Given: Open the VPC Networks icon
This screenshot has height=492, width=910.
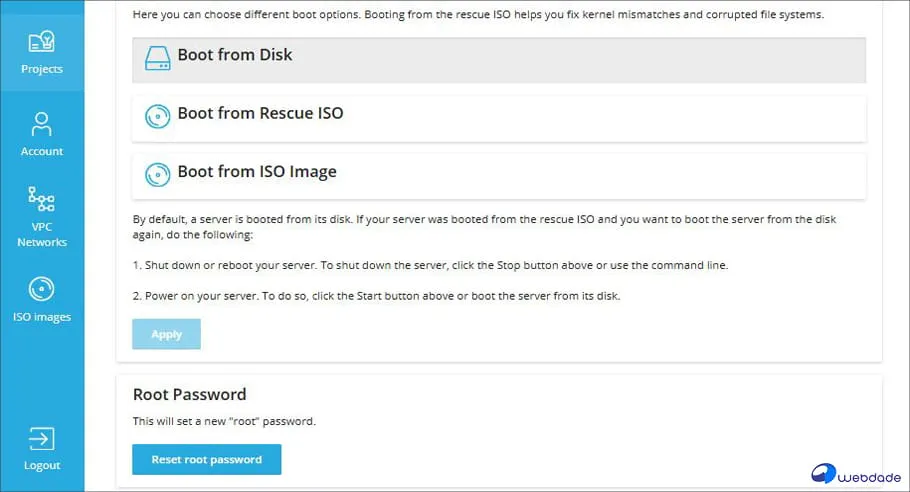Looking at the screenshot, I should pyautogui.click(x=42, y=199).
